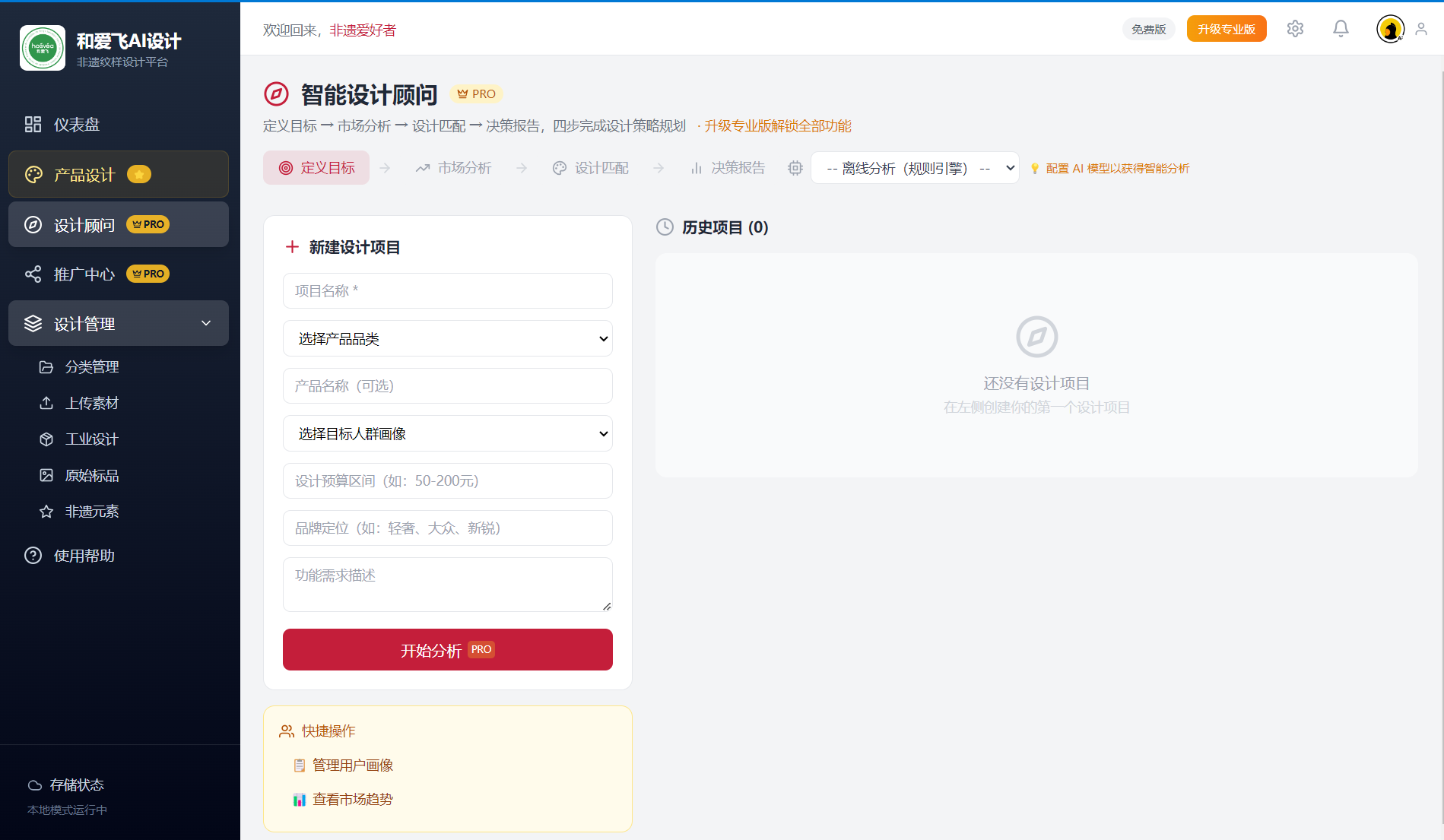
Task: Open the 查看市场趋势 quick link
Action: coord(344,800)
